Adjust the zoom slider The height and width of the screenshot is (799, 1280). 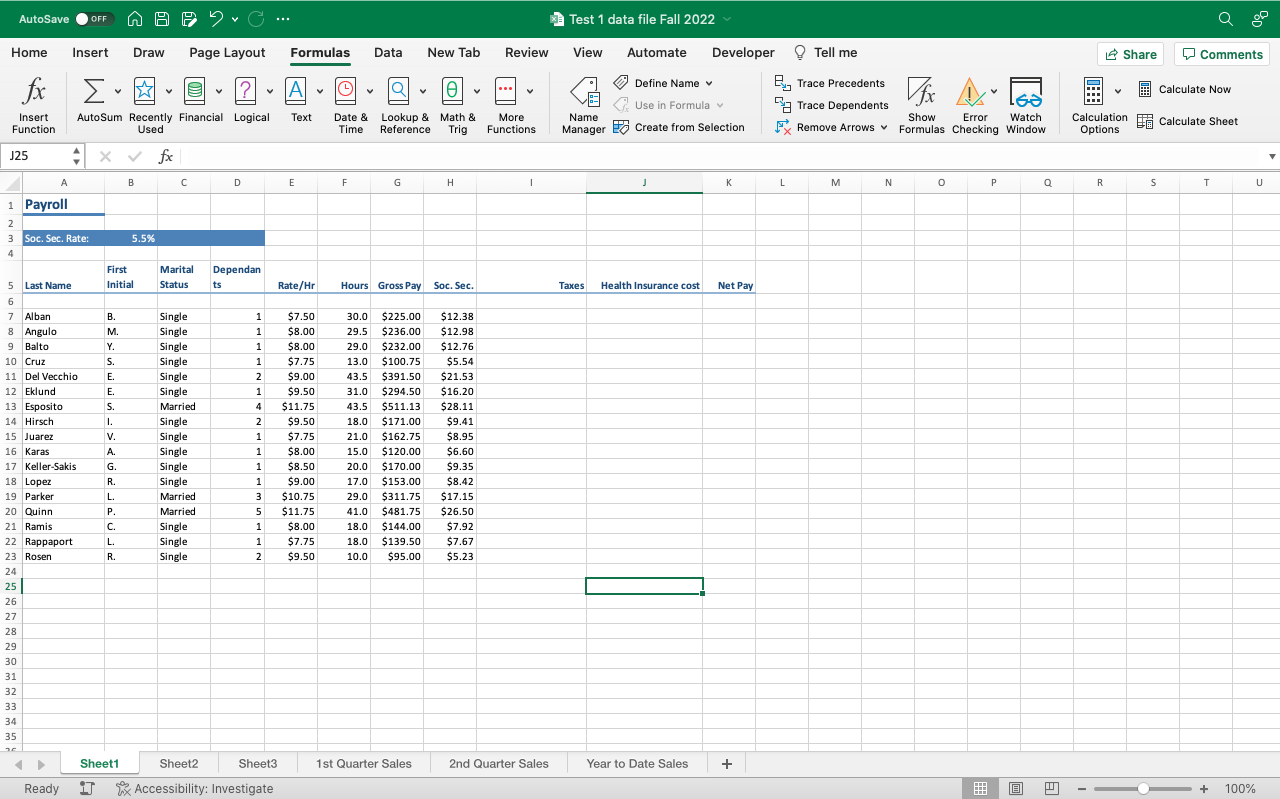point(1143,788)
